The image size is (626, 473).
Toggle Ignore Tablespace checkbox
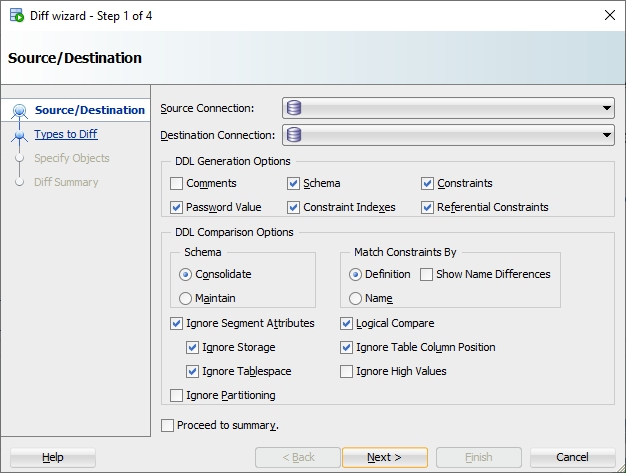point(192,371)
